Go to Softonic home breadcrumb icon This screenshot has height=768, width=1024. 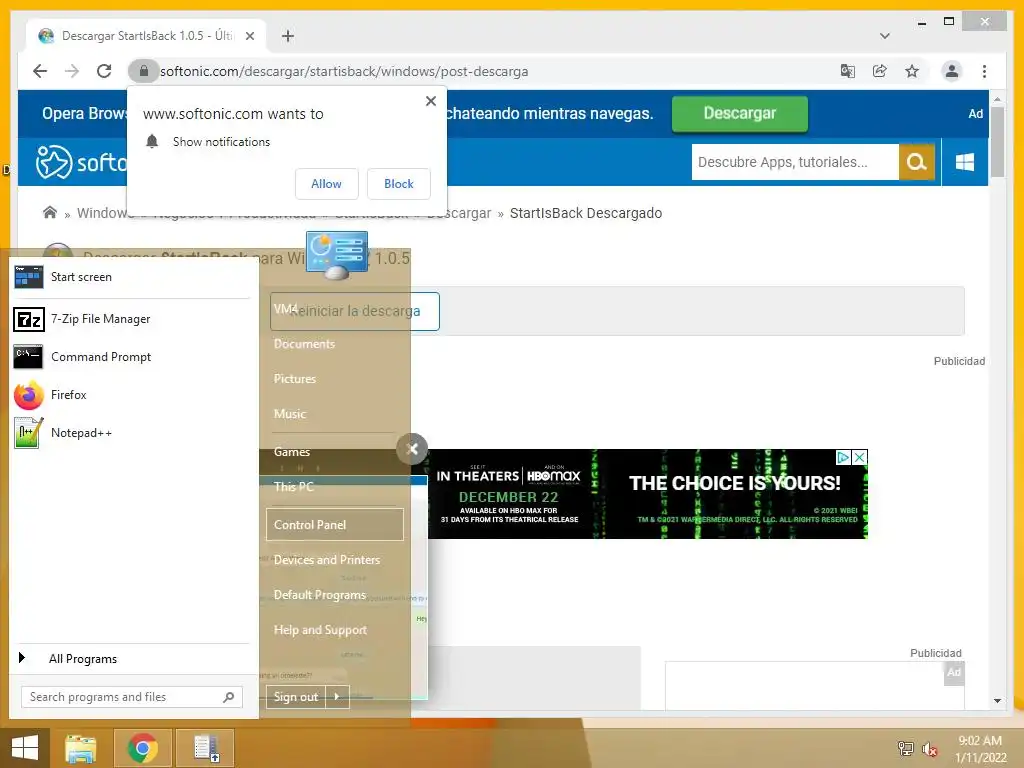point(50,212)
